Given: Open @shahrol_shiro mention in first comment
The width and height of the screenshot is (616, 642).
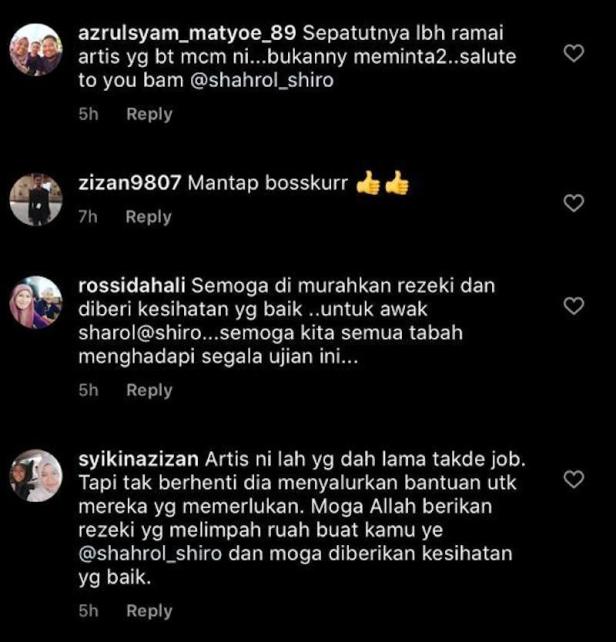Looking at the screenshot, I should (262, 80).
